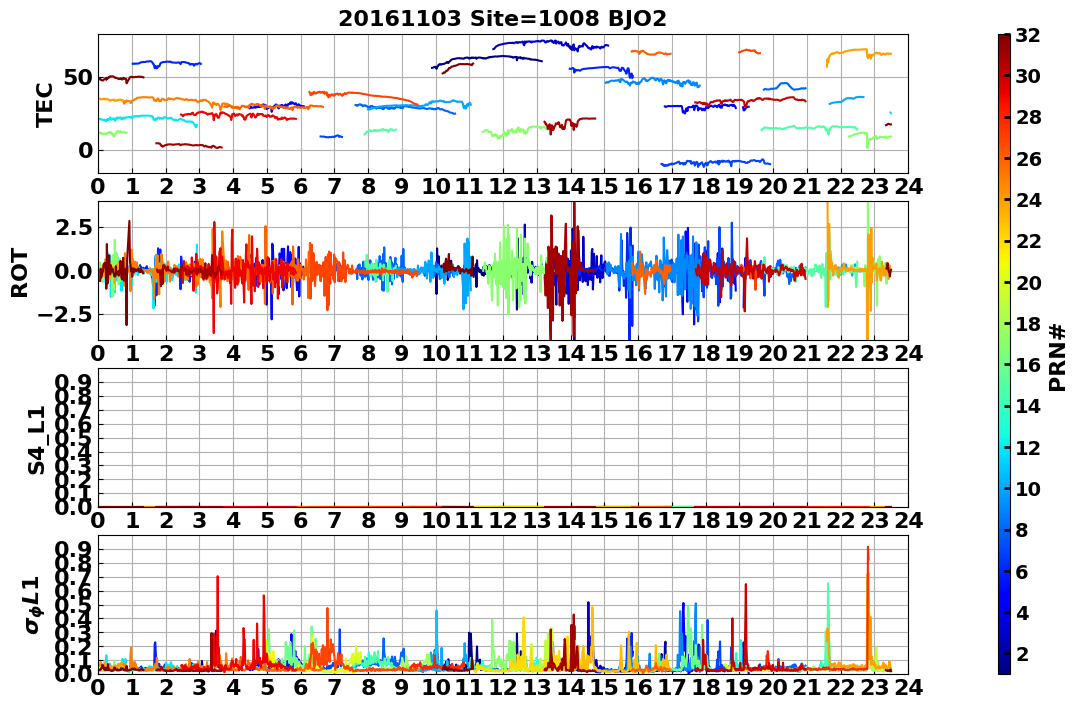
Task: Click hour 6 on S4_L1 panel x-axis
Action: pos(300,521)
